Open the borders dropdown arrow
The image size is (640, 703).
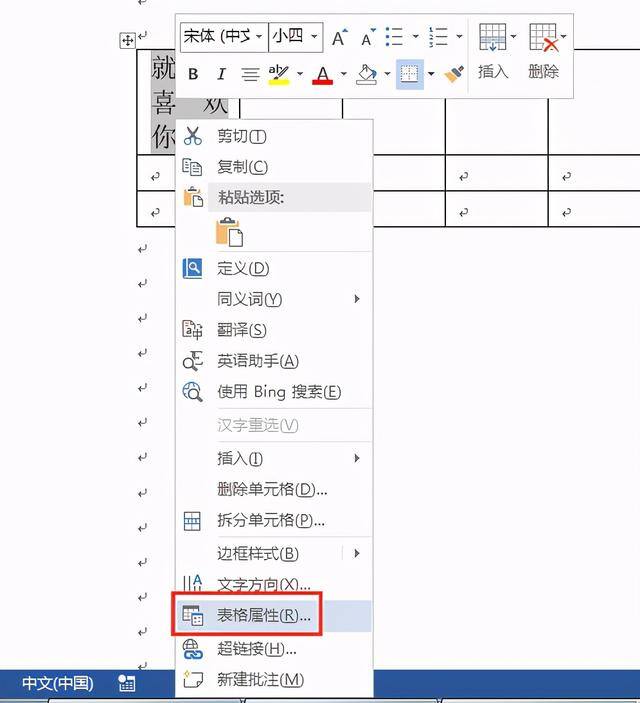click(x=431, y=74)
